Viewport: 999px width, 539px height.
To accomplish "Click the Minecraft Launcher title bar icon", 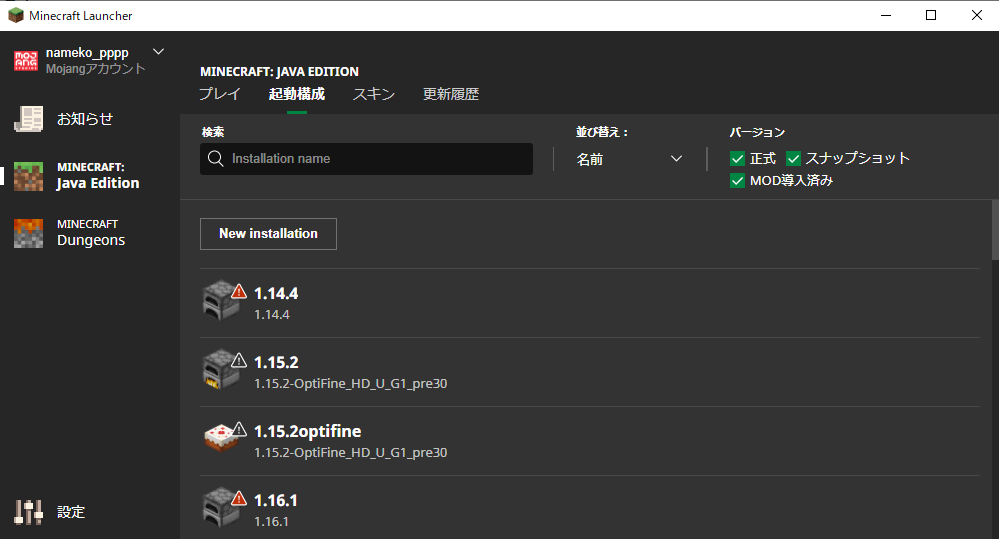I will [x=16, y=15].
